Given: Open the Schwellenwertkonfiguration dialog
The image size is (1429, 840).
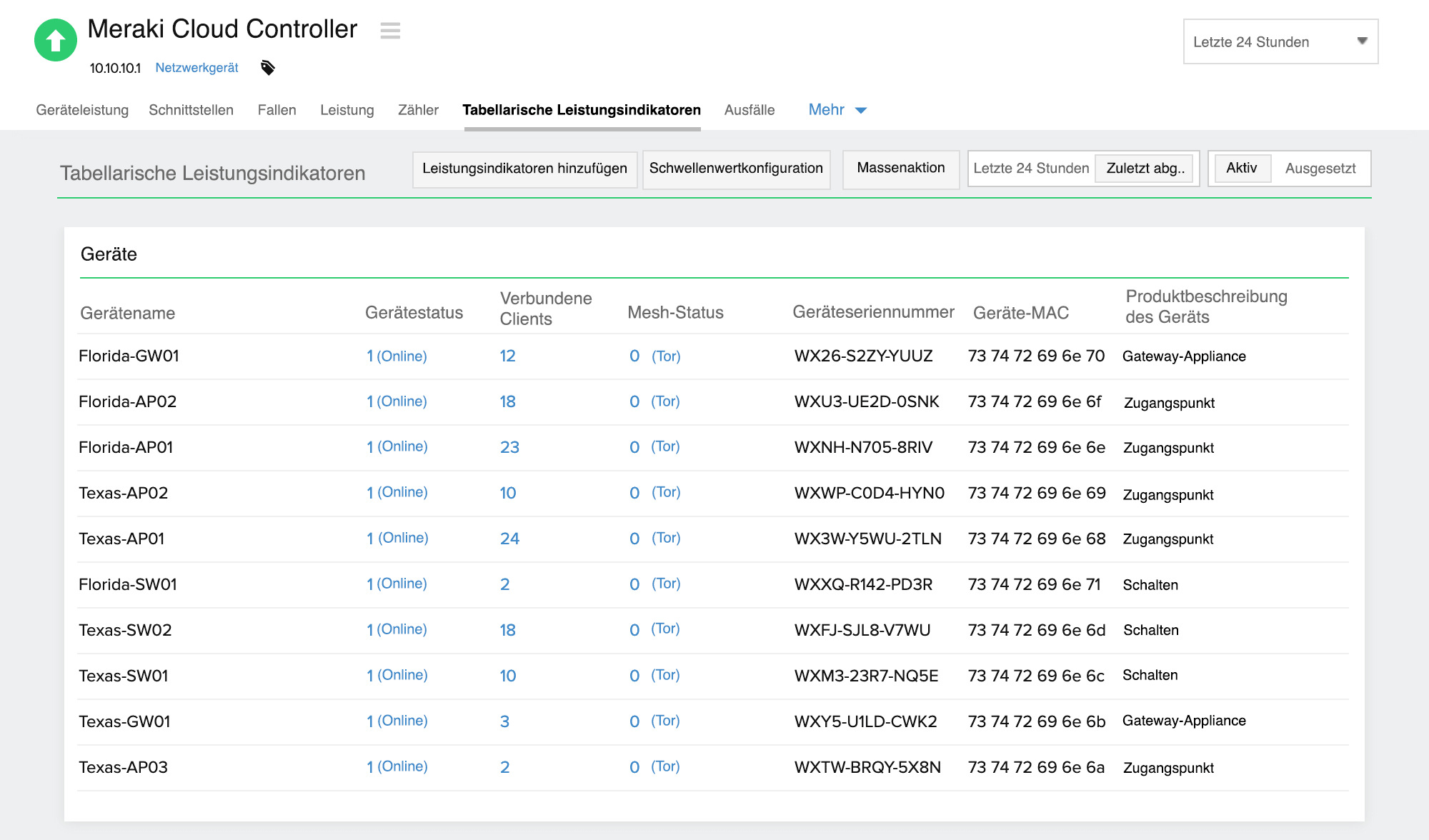Looking at the screenshot, I should point(736,169).
